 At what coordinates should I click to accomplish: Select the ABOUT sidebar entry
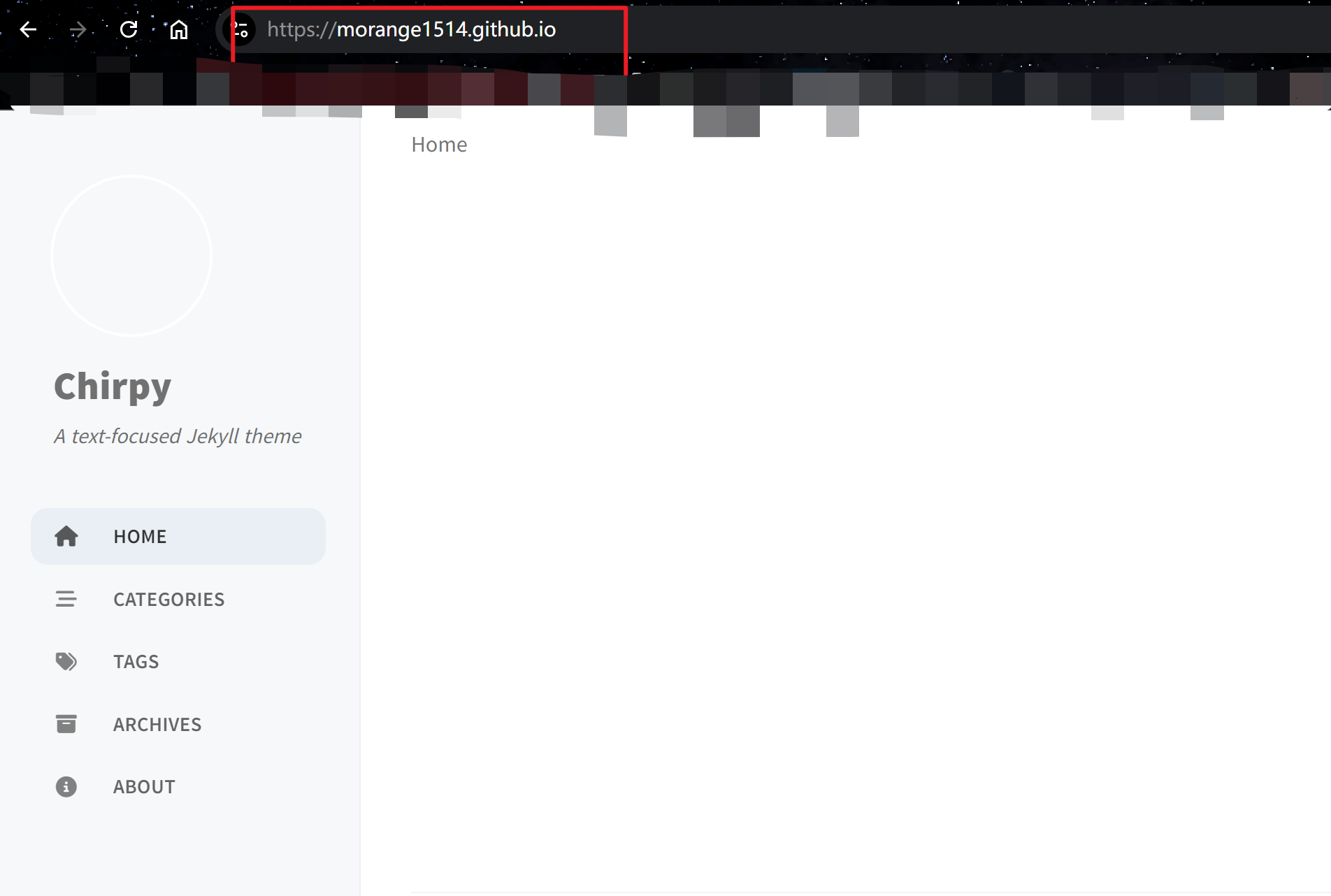click(178, 786)
